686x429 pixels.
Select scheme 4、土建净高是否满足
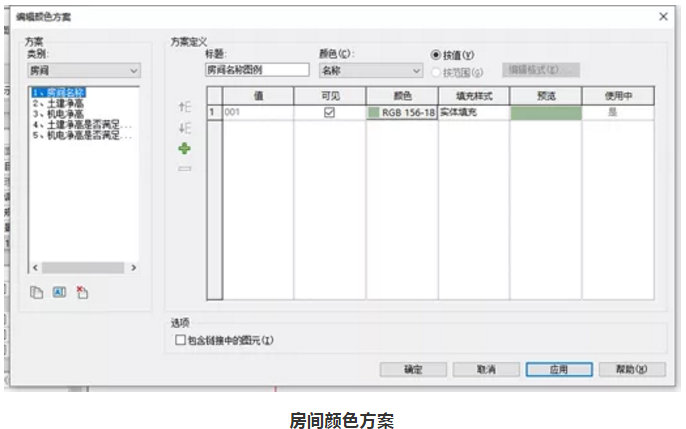coord(82,125)
